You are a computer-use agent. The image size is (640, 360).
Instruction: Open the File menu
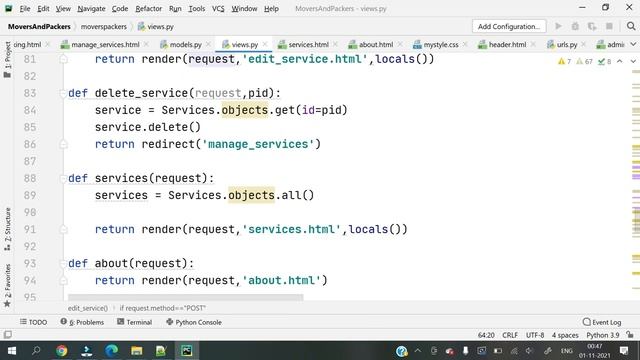click(x=25, y=8)
